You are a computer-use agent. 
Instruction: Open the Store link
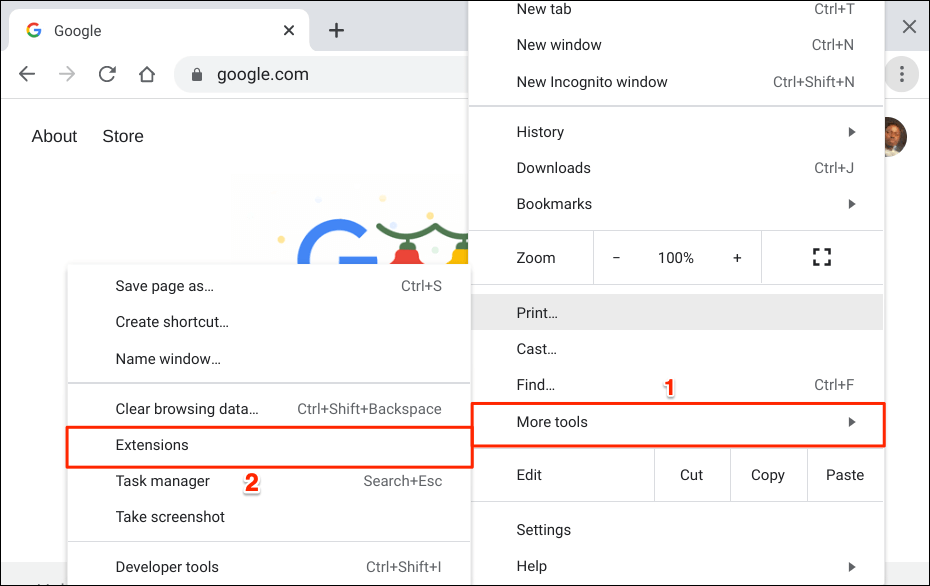tap(123, 136)
